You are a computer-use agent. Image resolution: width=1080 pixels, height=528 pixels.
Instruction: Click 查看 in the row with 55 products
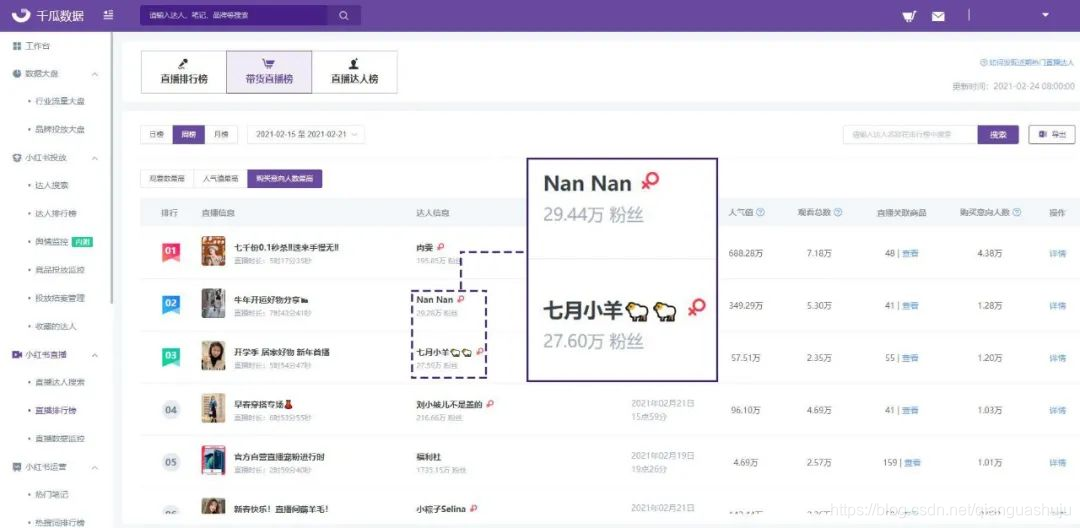[x=910, y=358]
